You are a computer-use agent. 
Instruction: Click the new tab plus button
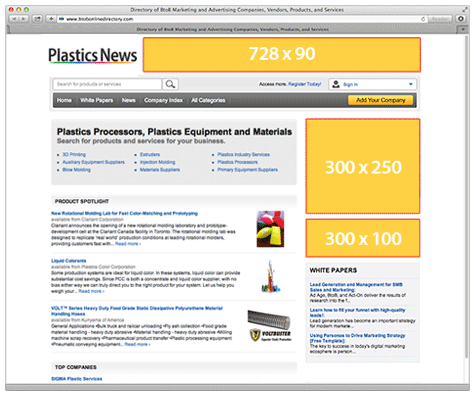click(x=463, y=29)
